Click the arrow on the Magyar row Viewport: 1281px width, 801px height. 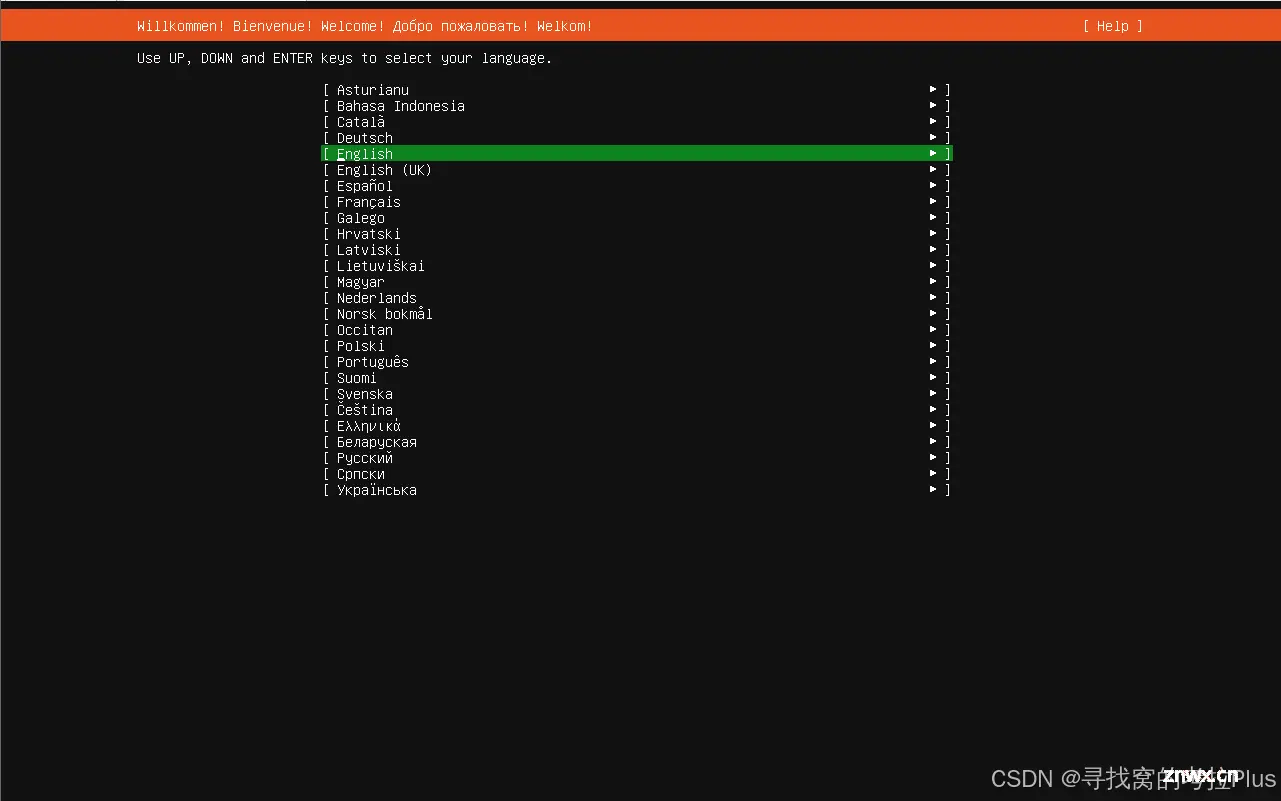coord(933,282)
